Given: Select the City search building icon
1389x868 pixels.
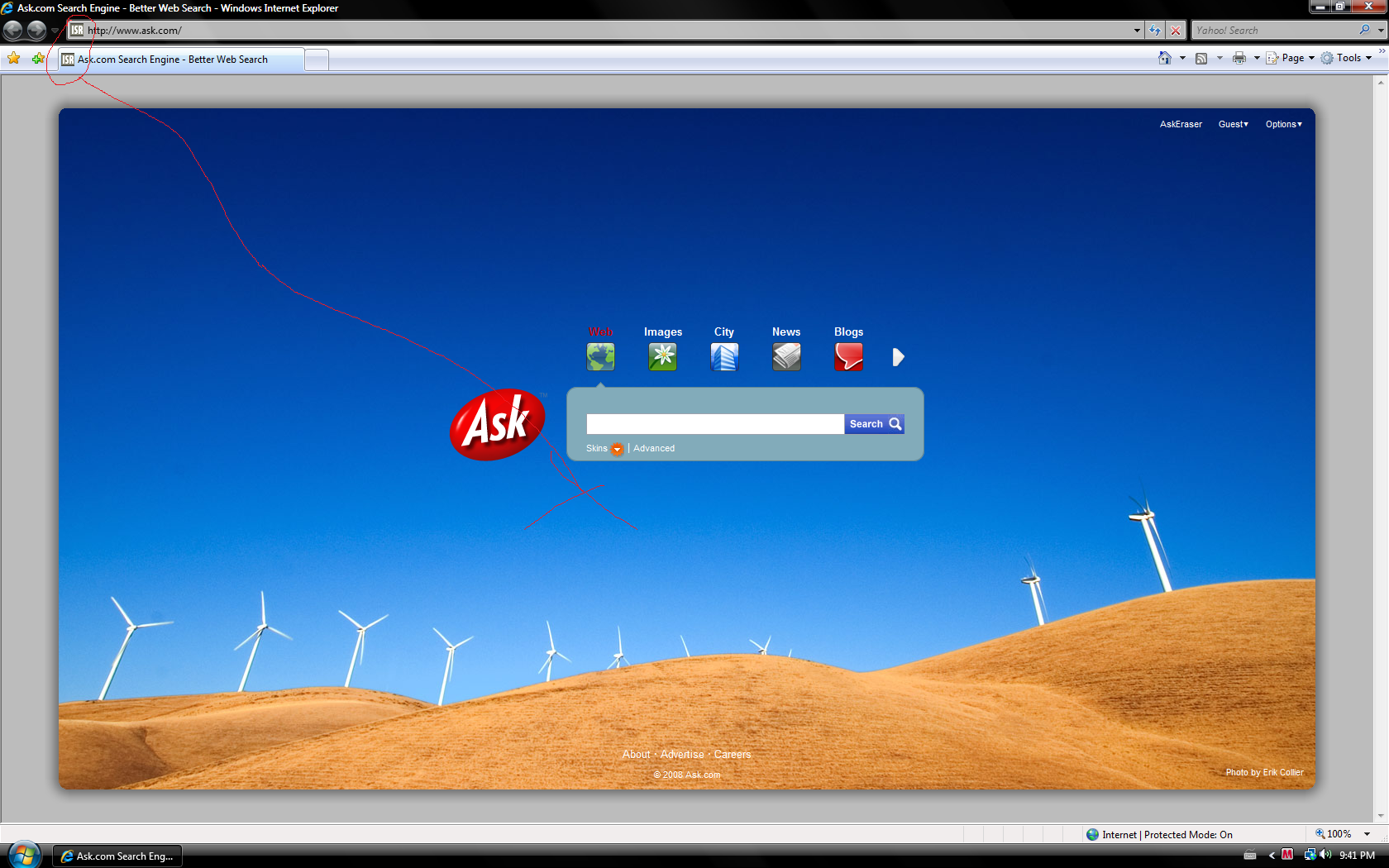Looking at the screenshot, I should [724, 357].
